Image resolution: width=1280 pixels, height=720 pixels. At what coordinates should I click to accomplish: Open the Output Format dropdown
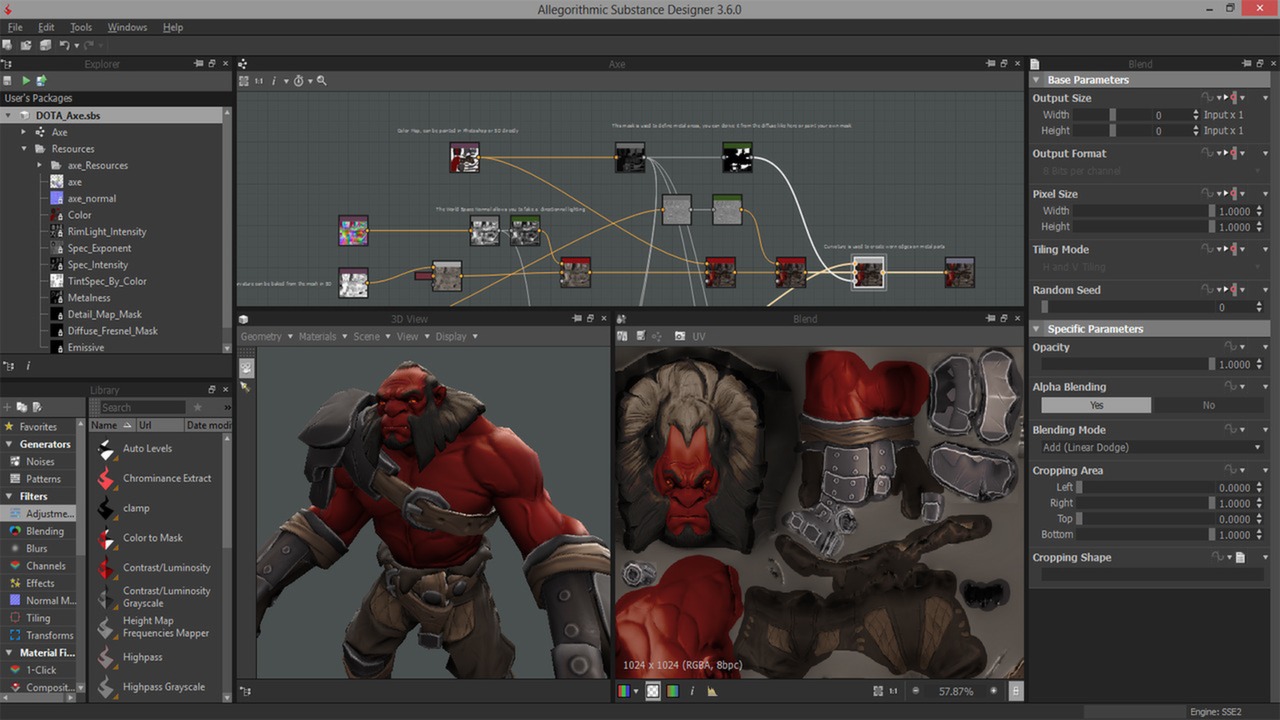pos(1152,171)
